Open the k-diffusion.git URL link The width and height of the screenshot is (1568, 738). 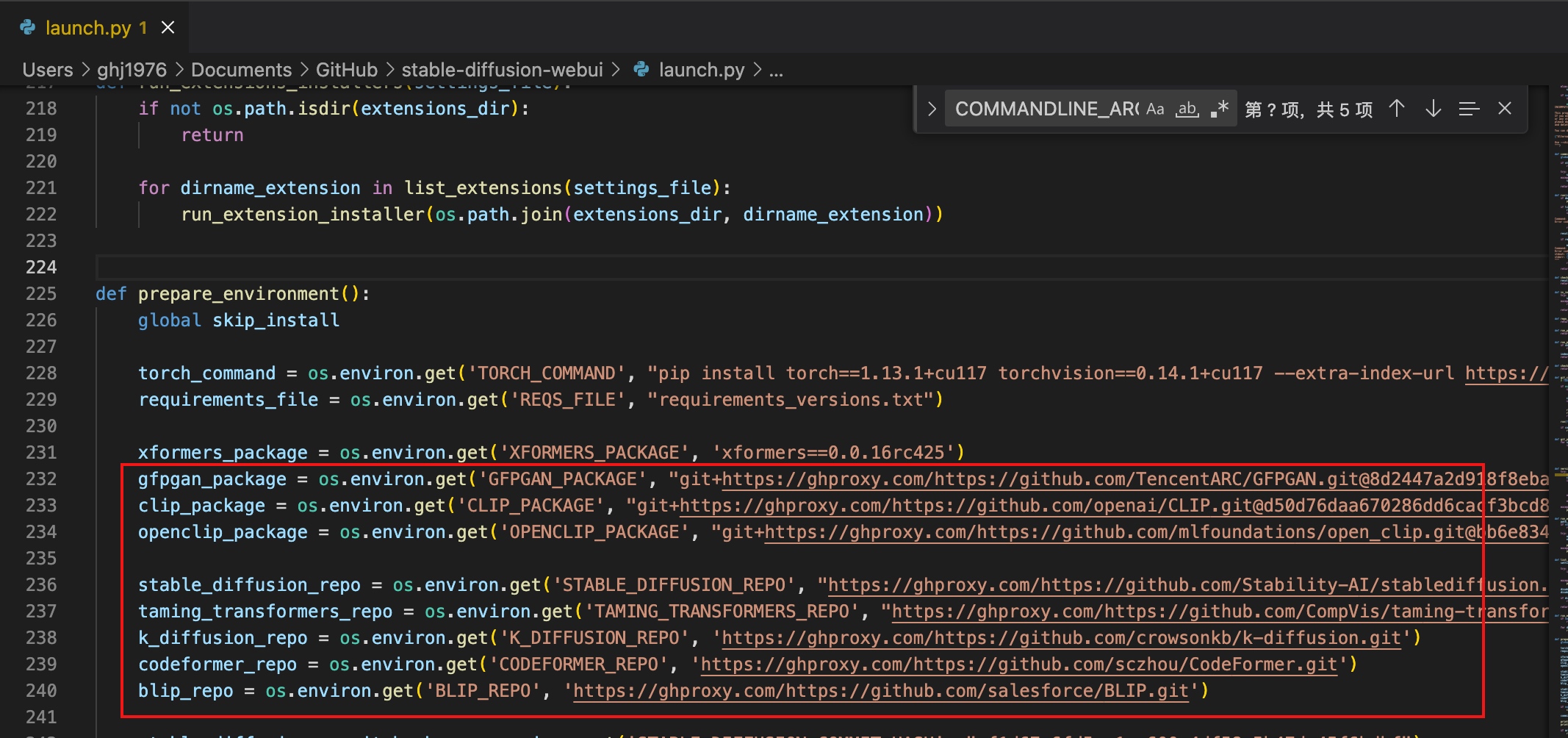click(x=1061, y=638)
